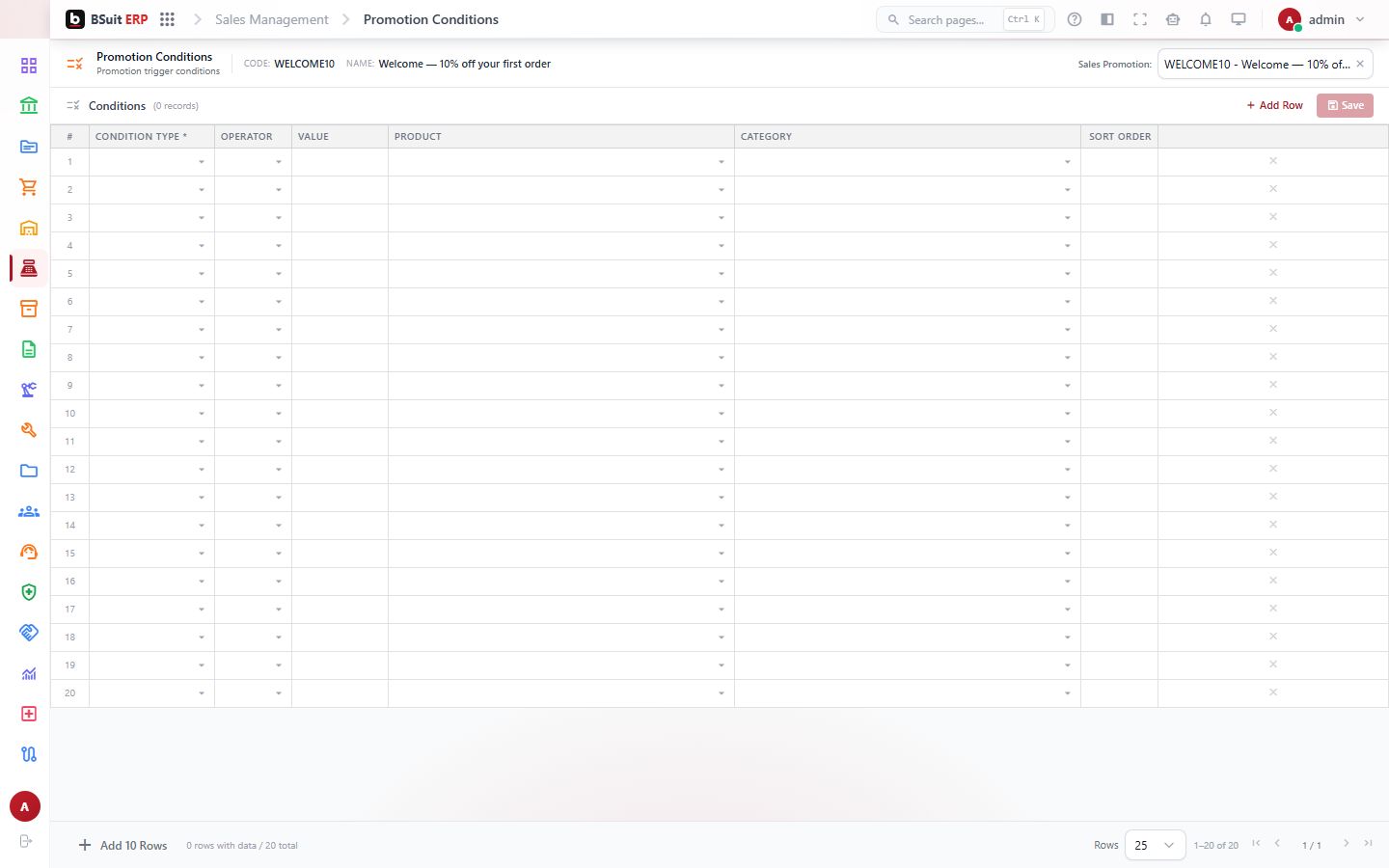Screen dimensions: 1389x868
Task: Open notifications bell icon
Action: (x=1206, y=19)
